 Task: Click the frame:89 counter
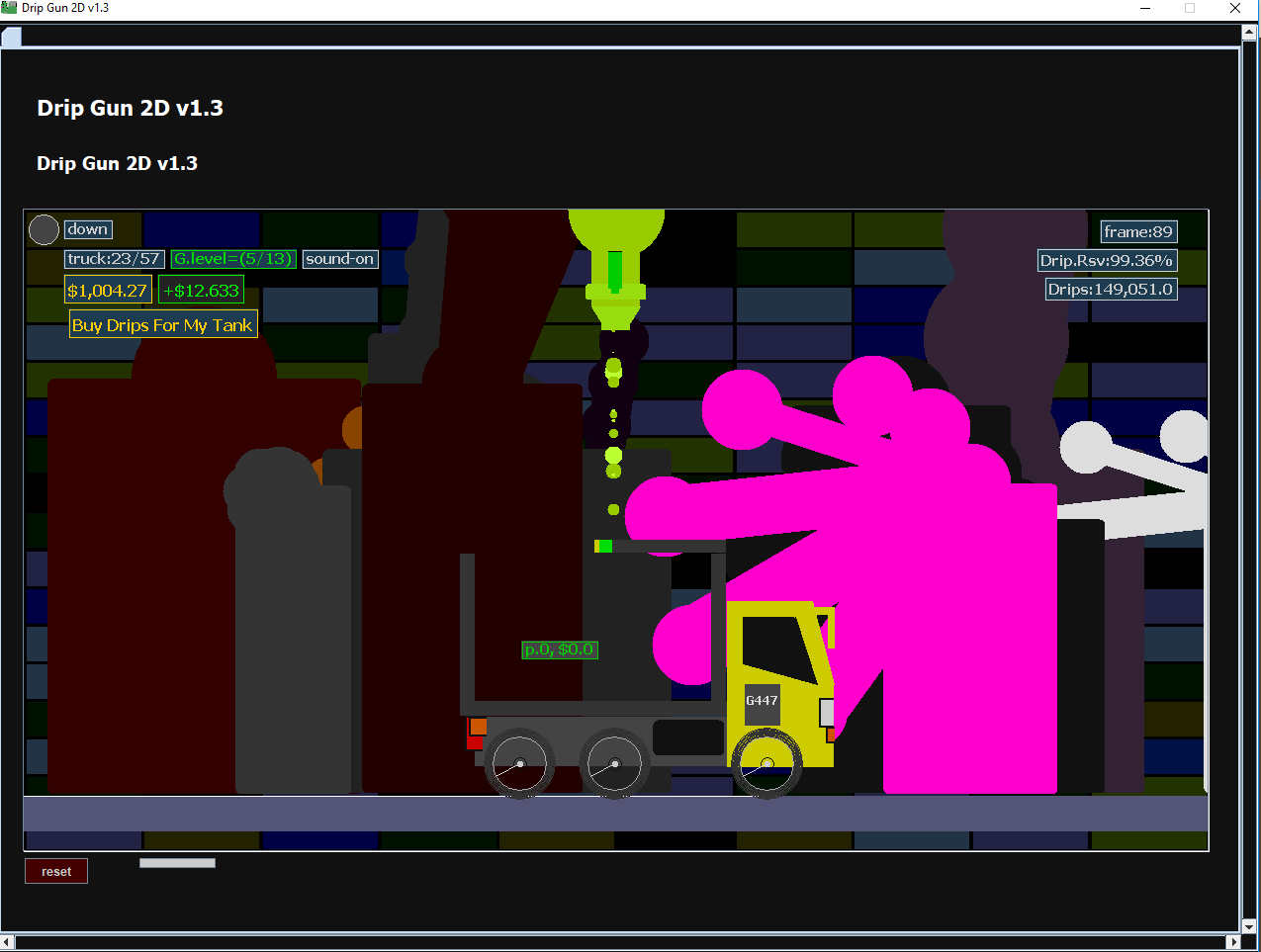coord(1138,231)
